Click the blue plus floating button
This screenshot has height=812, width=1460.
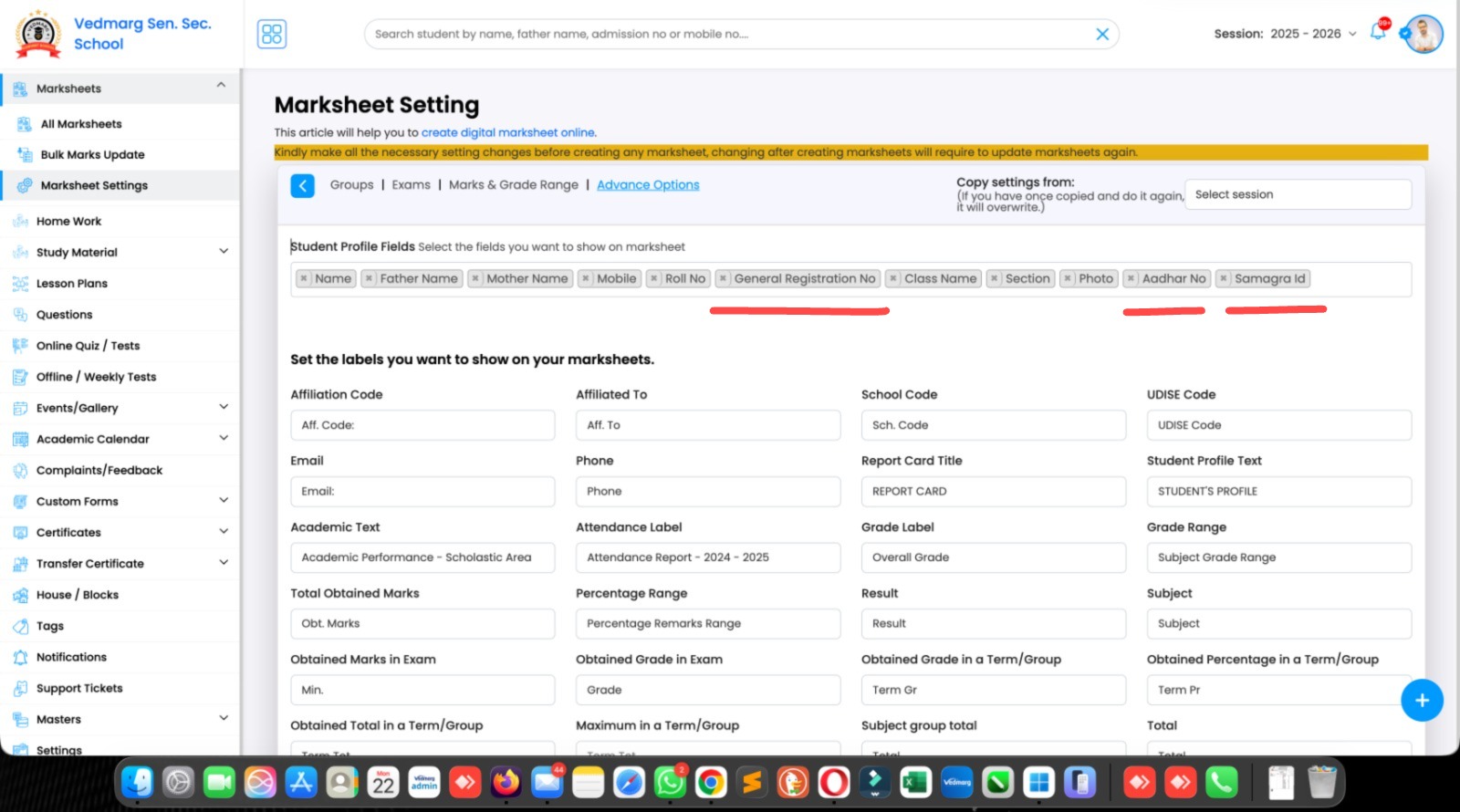pyautogui.click(x=1422, y=701)
